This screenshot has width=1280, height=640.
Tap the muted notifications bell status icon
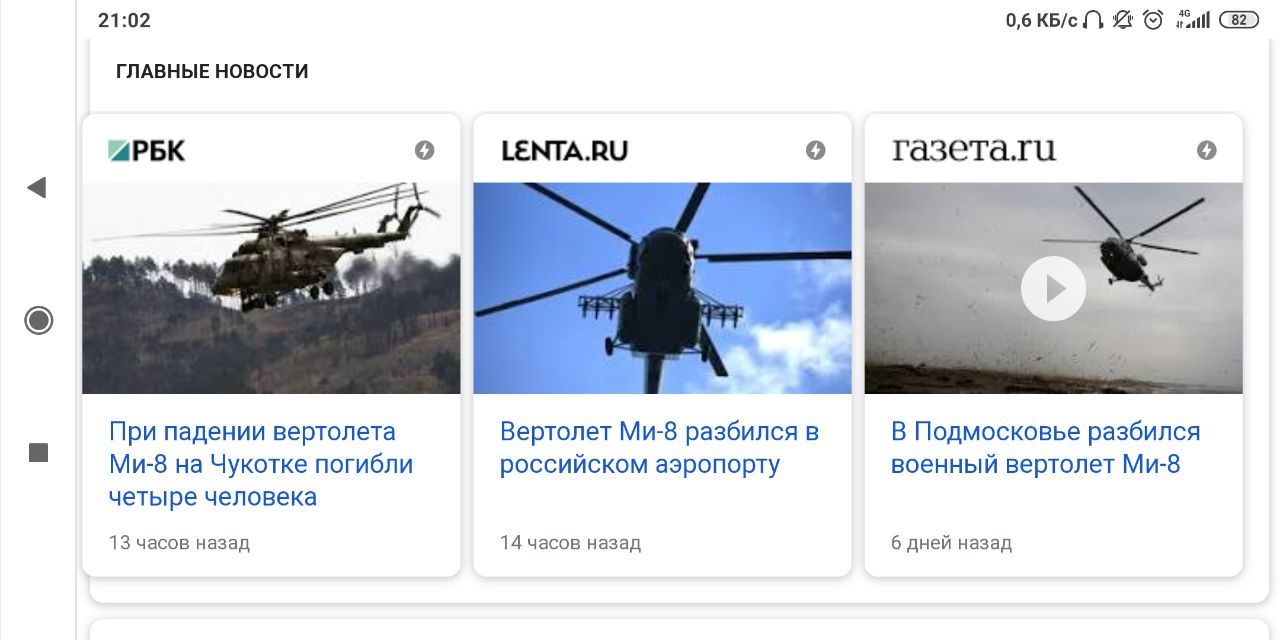(1122, 20)
